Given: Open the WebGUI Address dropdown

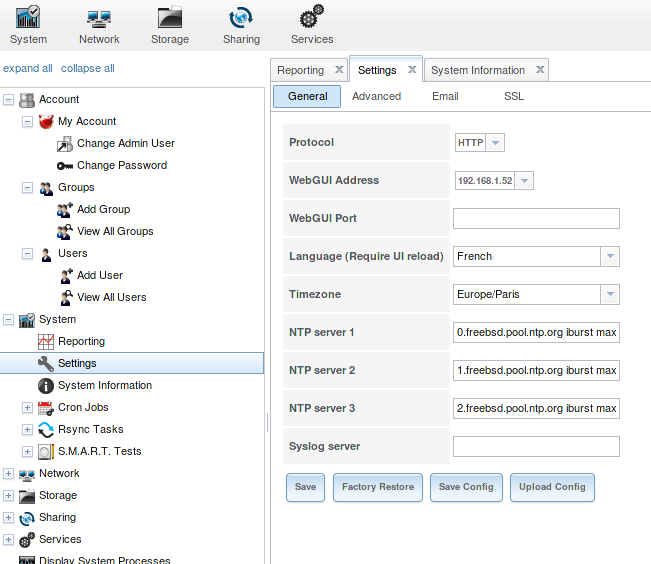Looking at the screenshot, I should pos(524,181).
